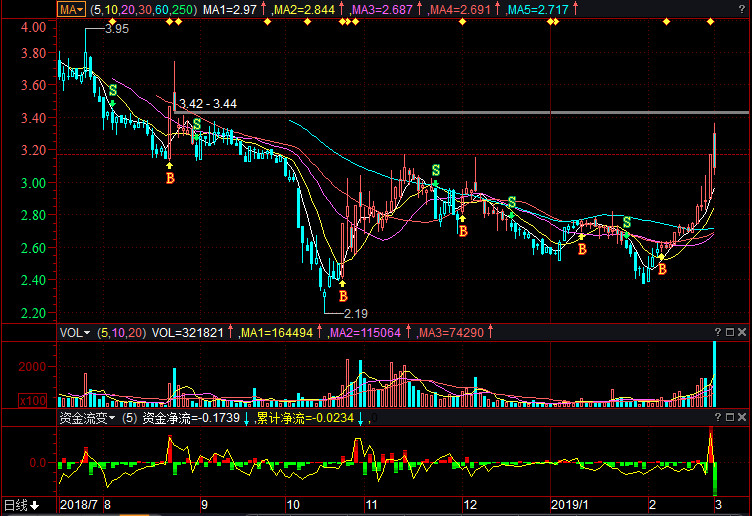Click the rightmost yellow diamond event marker
This screenshot has width=752, height=516.
pyautogui.click(x=710, y=22)
